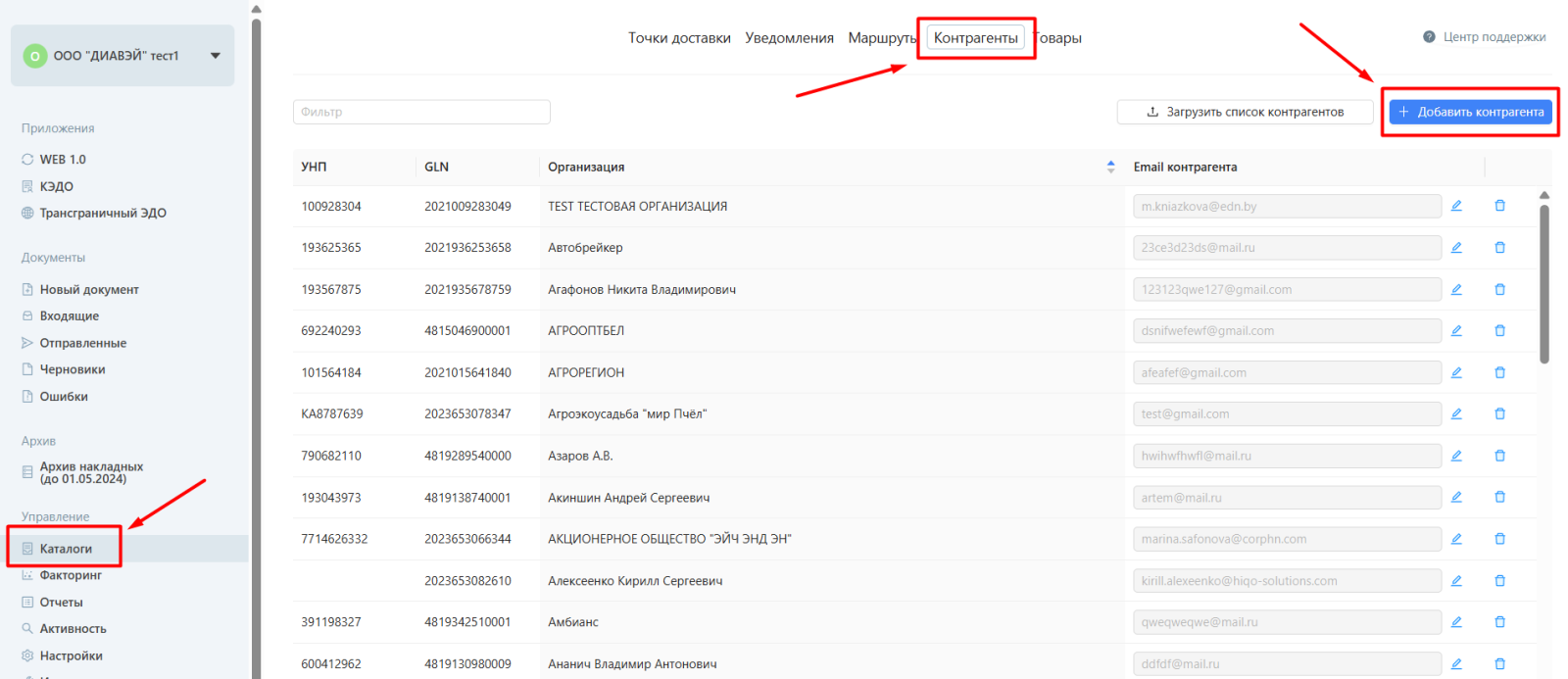Screen dimensions: 1568x679
Task: Switch to the Точки доставки tab
Action: 679,38
